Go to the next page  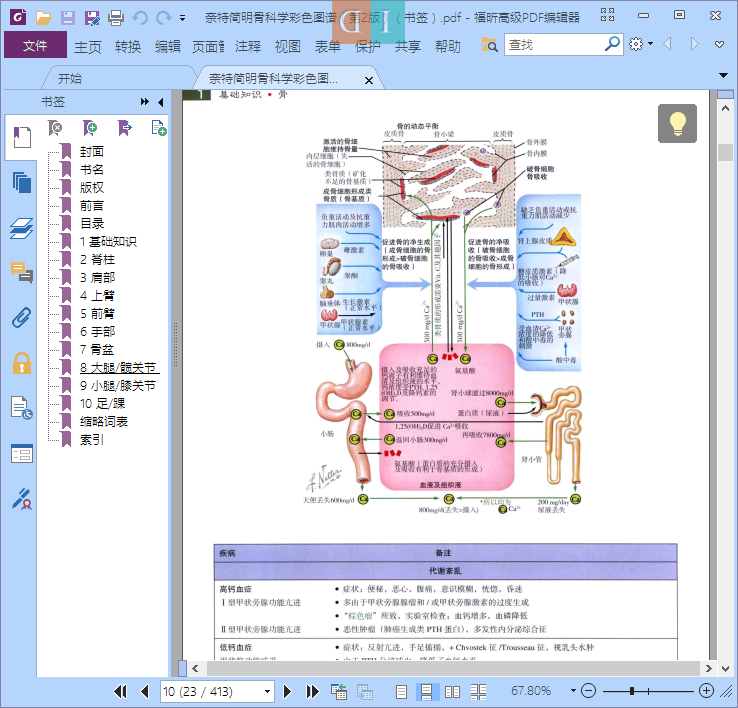pos(287,691)
